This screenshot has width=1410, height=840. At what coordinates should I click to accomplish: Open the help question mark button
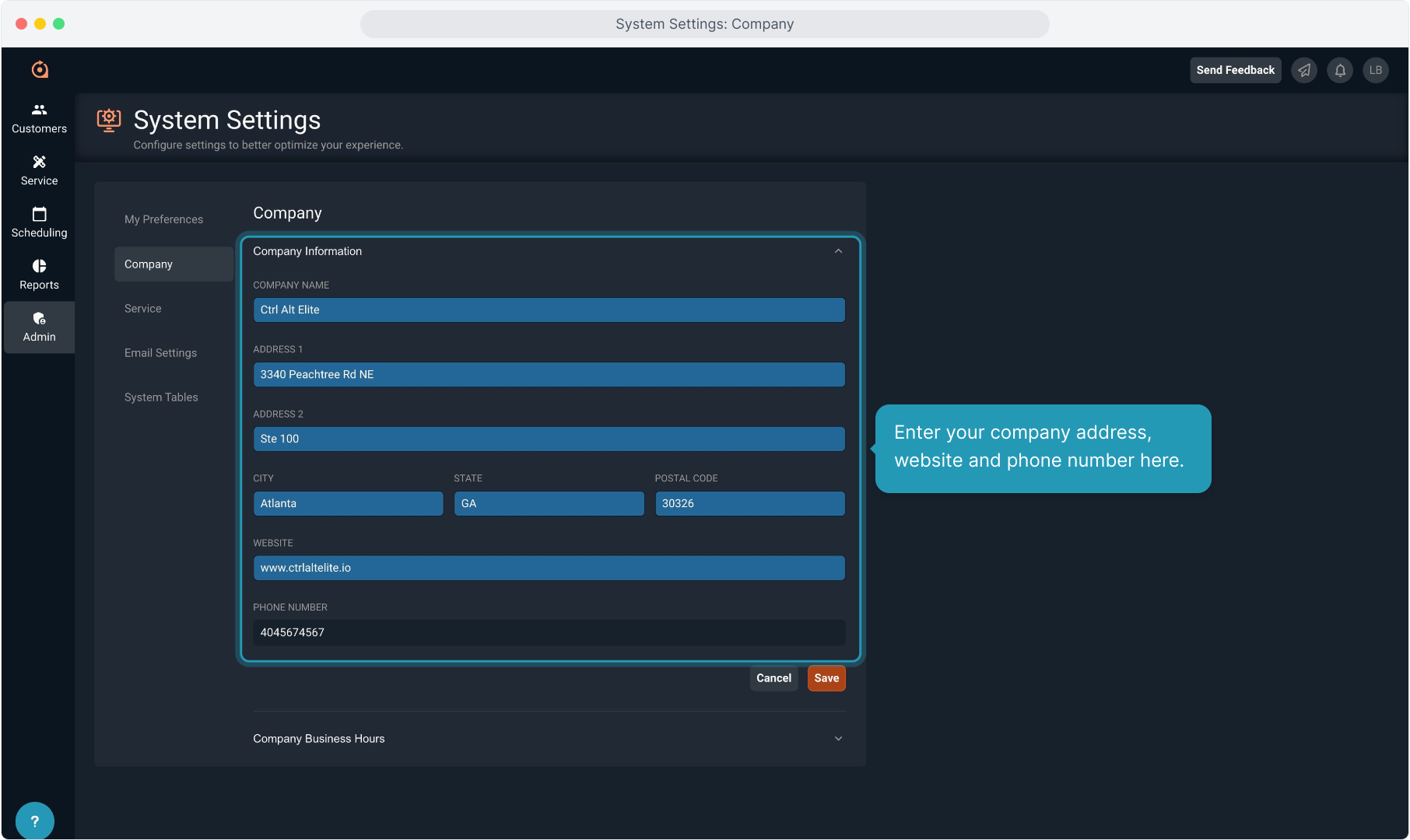pyautogui.click(x=34, y=821)
